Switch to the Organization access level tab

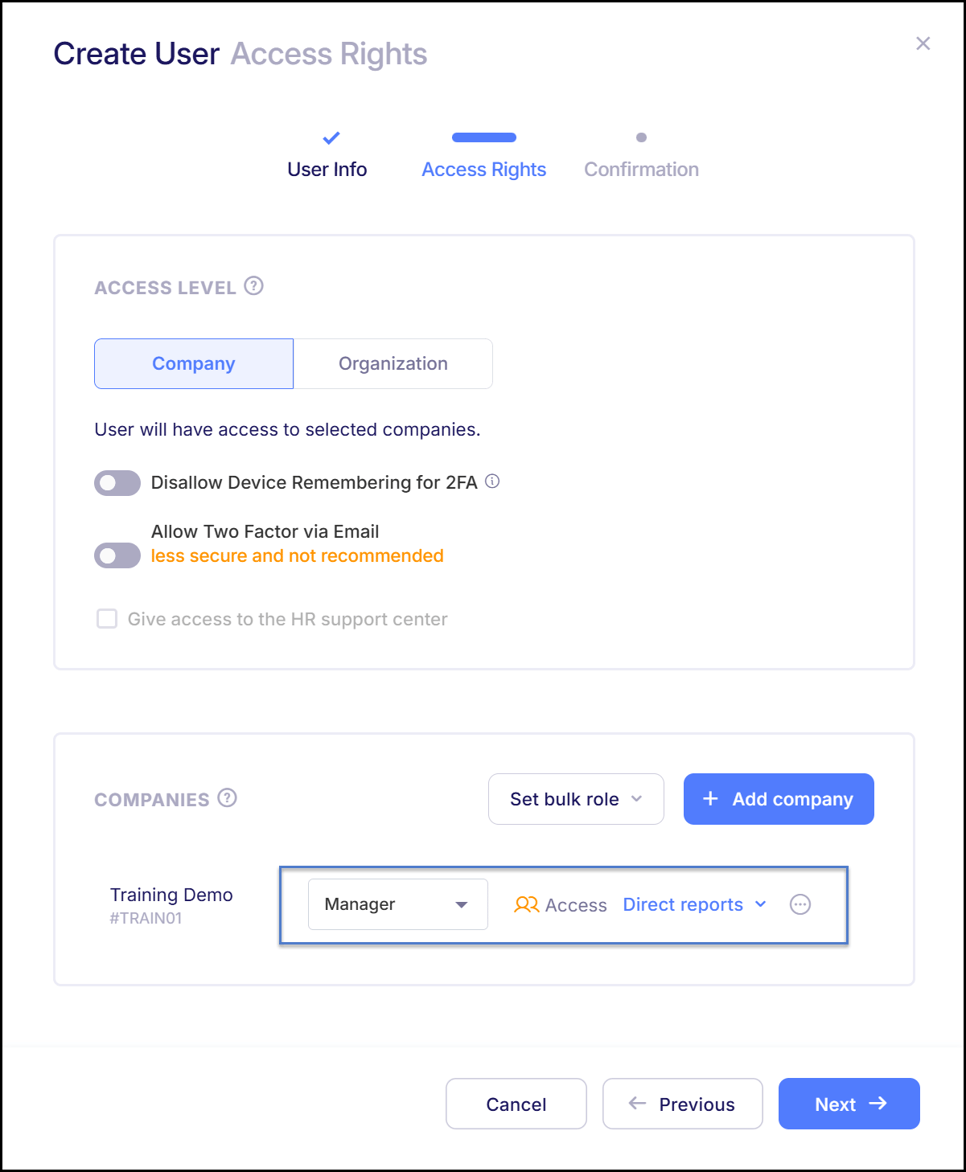coord(393,363)
